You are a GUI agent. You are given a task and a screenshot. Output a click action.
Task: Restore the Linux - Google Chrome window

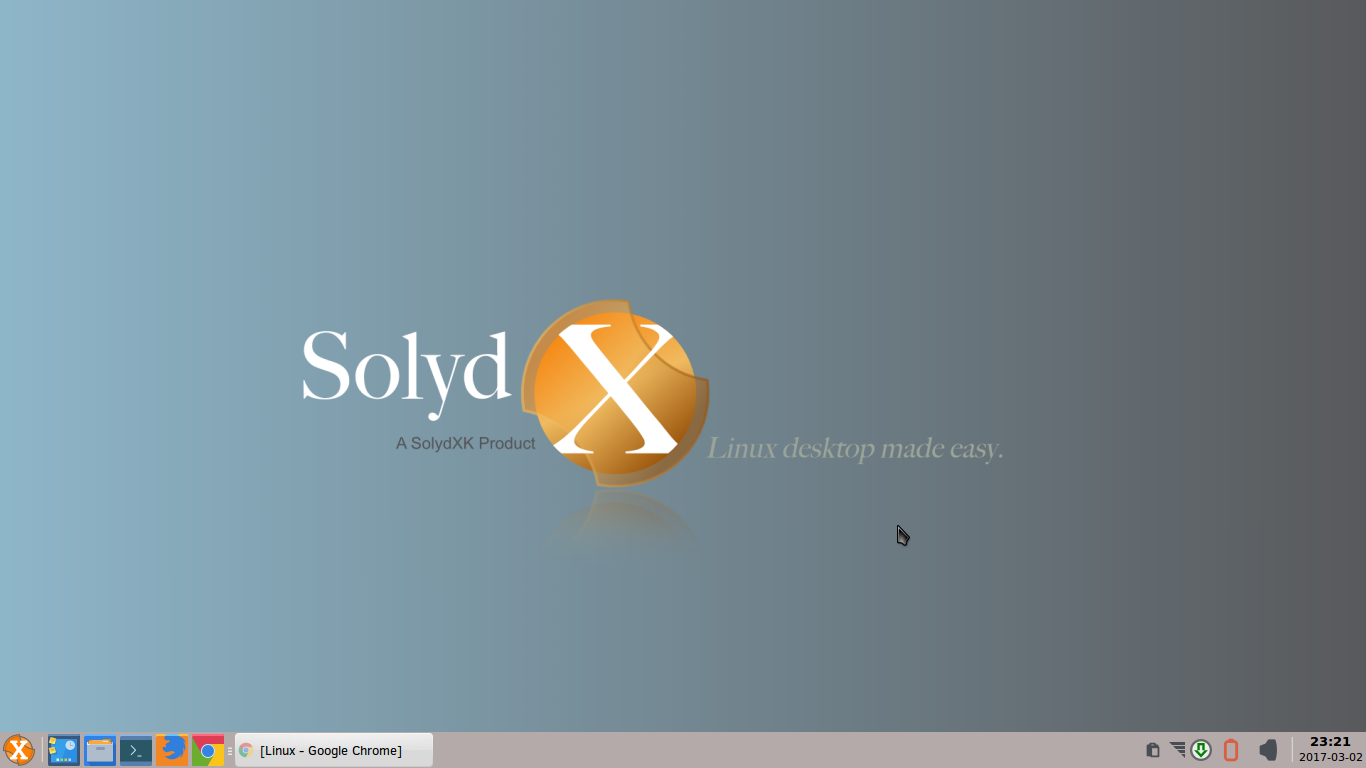[334, 750]
